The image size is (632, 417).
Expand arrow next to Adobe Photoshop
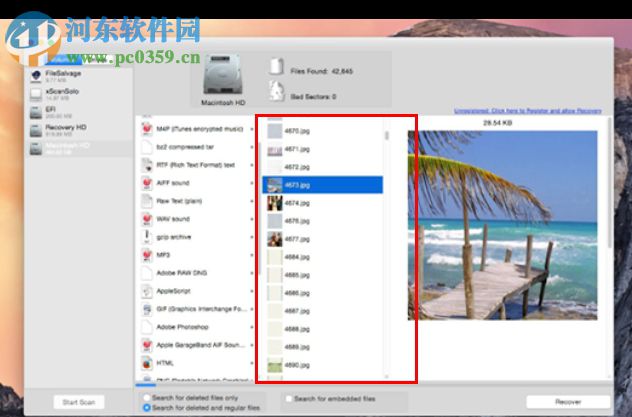click(x=252, y=327)
